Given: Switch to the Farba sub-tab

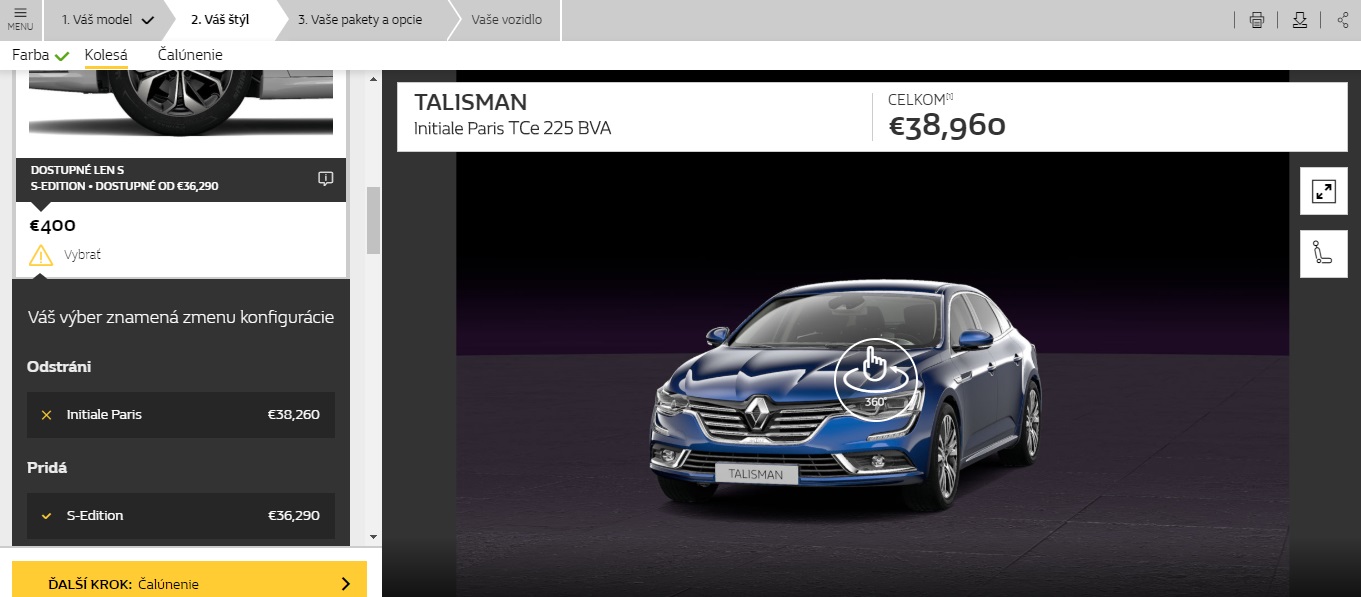Looking at the screenshot, I should tap(40, 55).
